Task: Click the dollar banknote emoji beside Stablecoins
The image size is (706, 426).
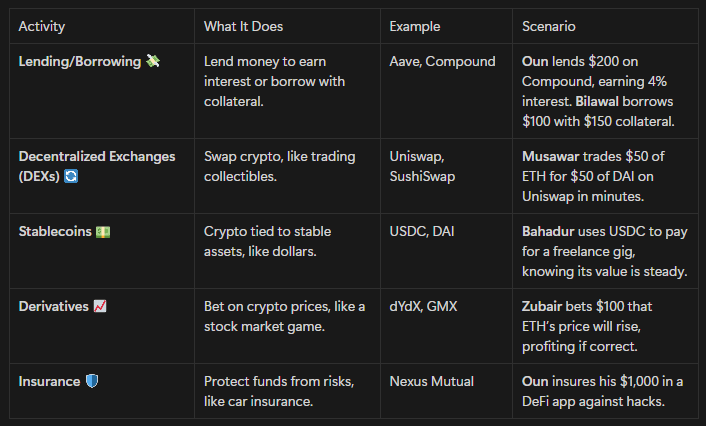Action: 103,232
